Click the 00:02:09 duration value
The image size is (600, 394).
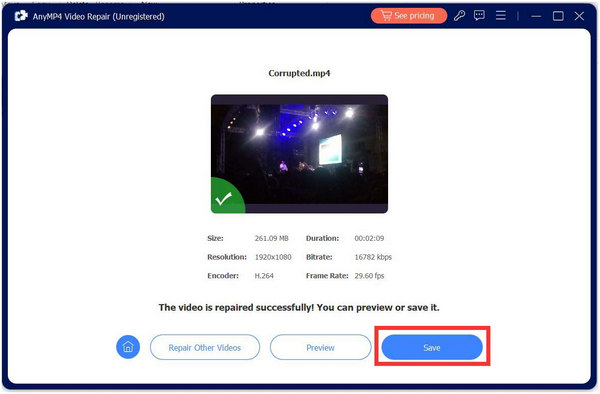369,238
